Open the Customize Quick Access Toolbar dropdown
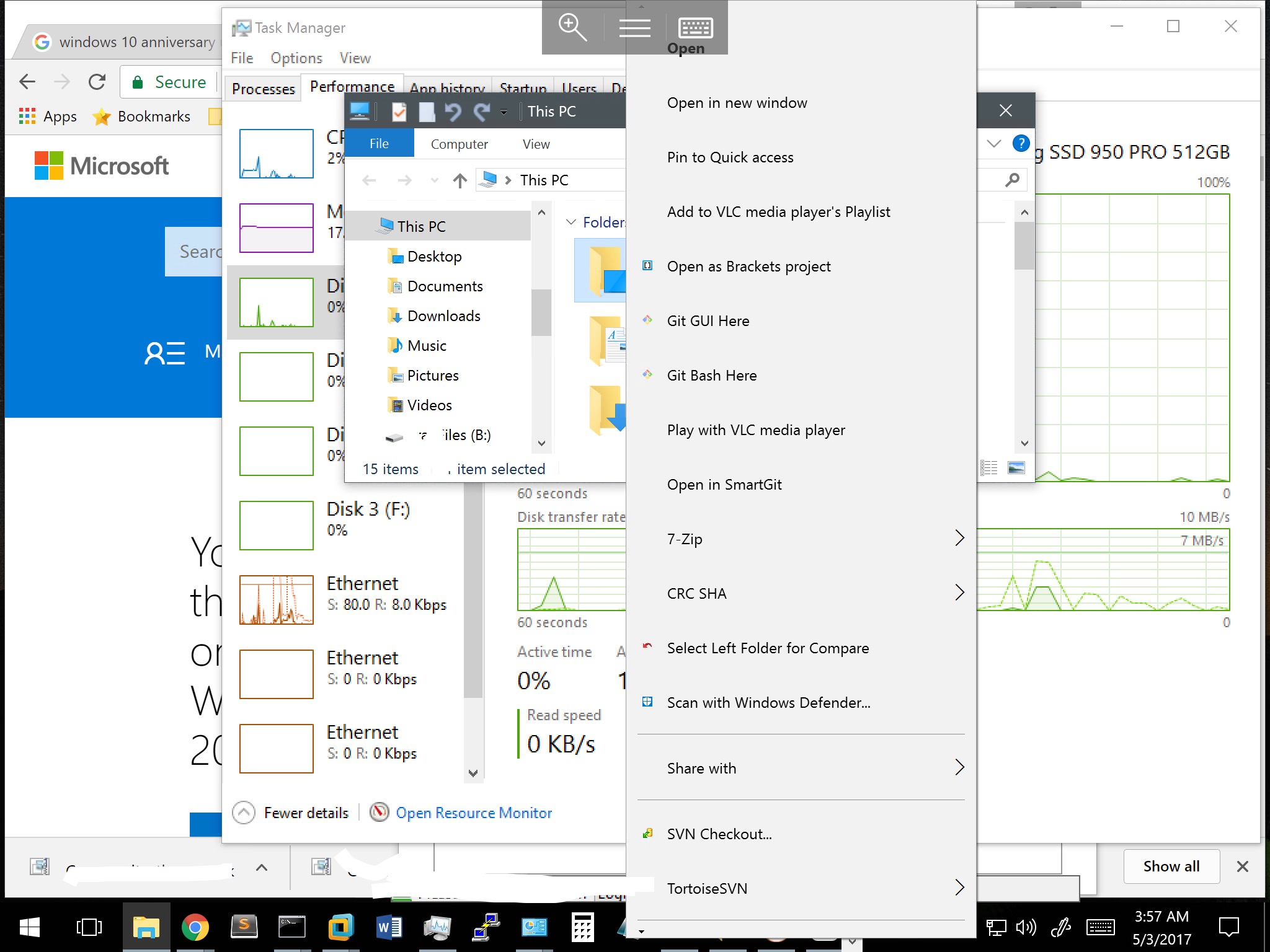The height and width of the screenshot is (952, 1270). [504, 112]
